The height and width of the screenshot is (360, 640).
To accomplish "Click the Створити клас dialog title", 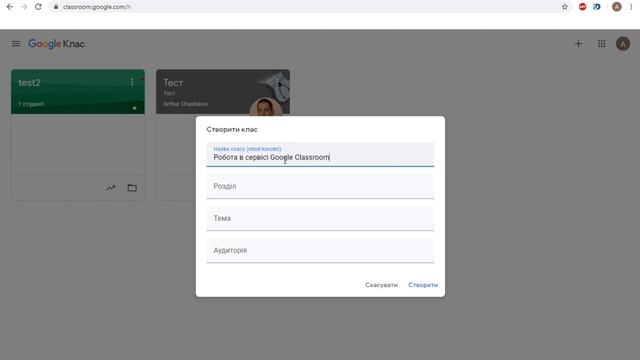I will 232,129.
